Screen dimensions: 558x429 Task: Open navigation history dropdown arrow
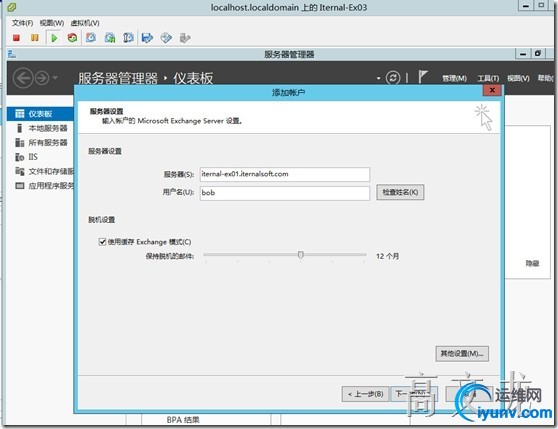click(x=55, y=77)
